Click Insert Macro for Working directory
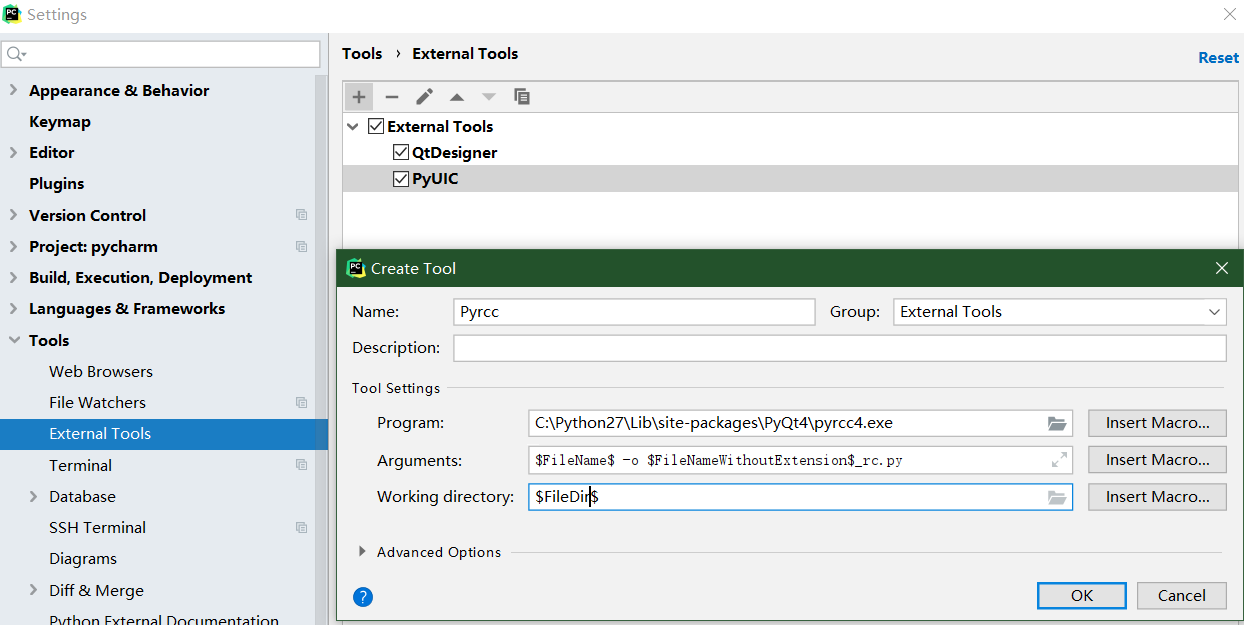 tap(1157, 497)
